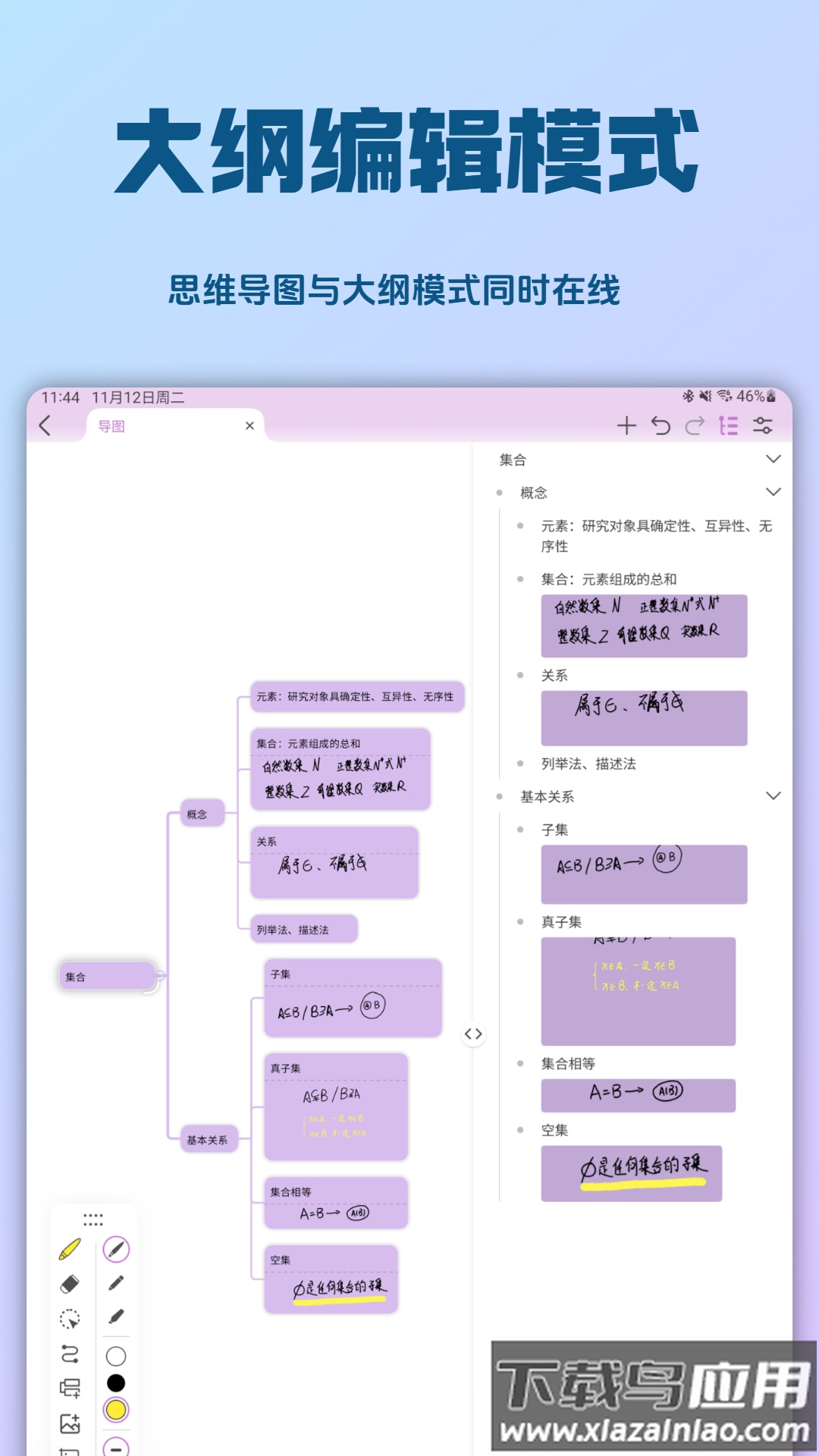Collapse the 概念 outline section
The image size is (819, 1456).
[x=773, y=492]
